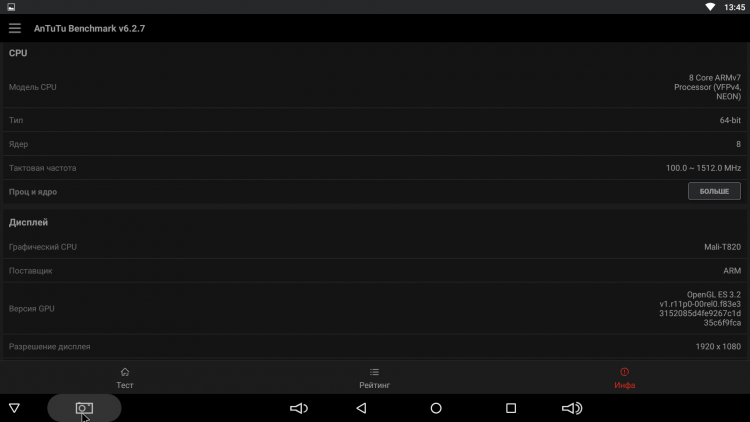This screenshot has width=750, height=422.
Task: Select the Тактовая частота row
Action: [x=375, y=168]
